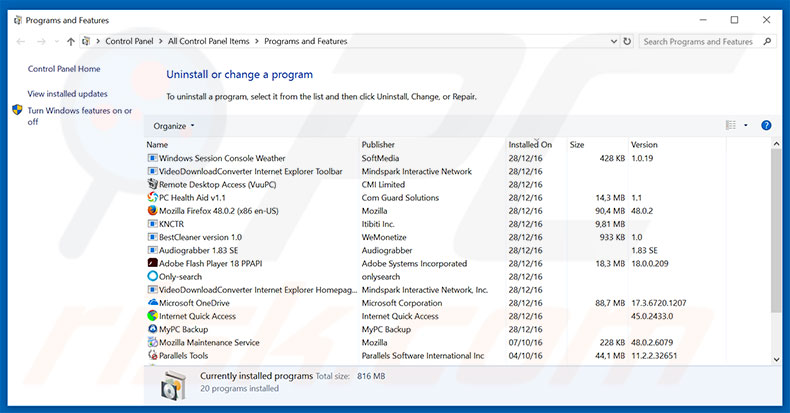Open View installed updates link
790x413 pixels.
point(68,94)
